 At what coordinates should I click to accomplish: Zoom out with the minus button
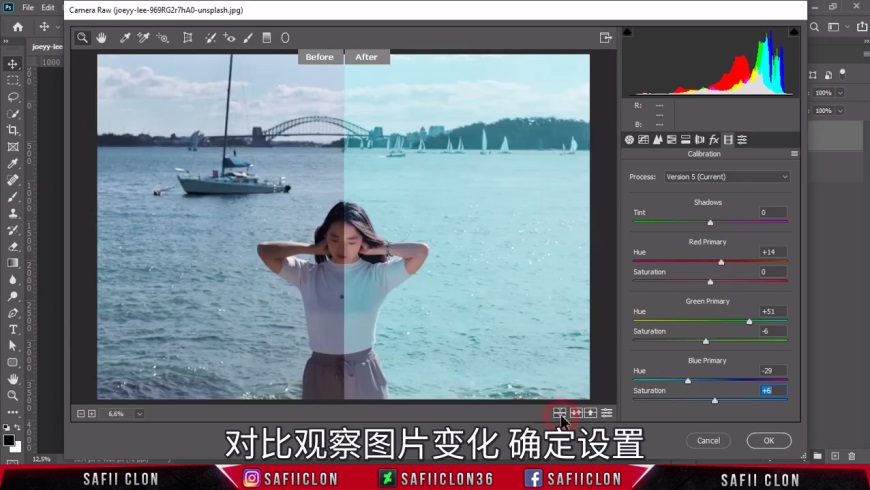coord(81,414)
